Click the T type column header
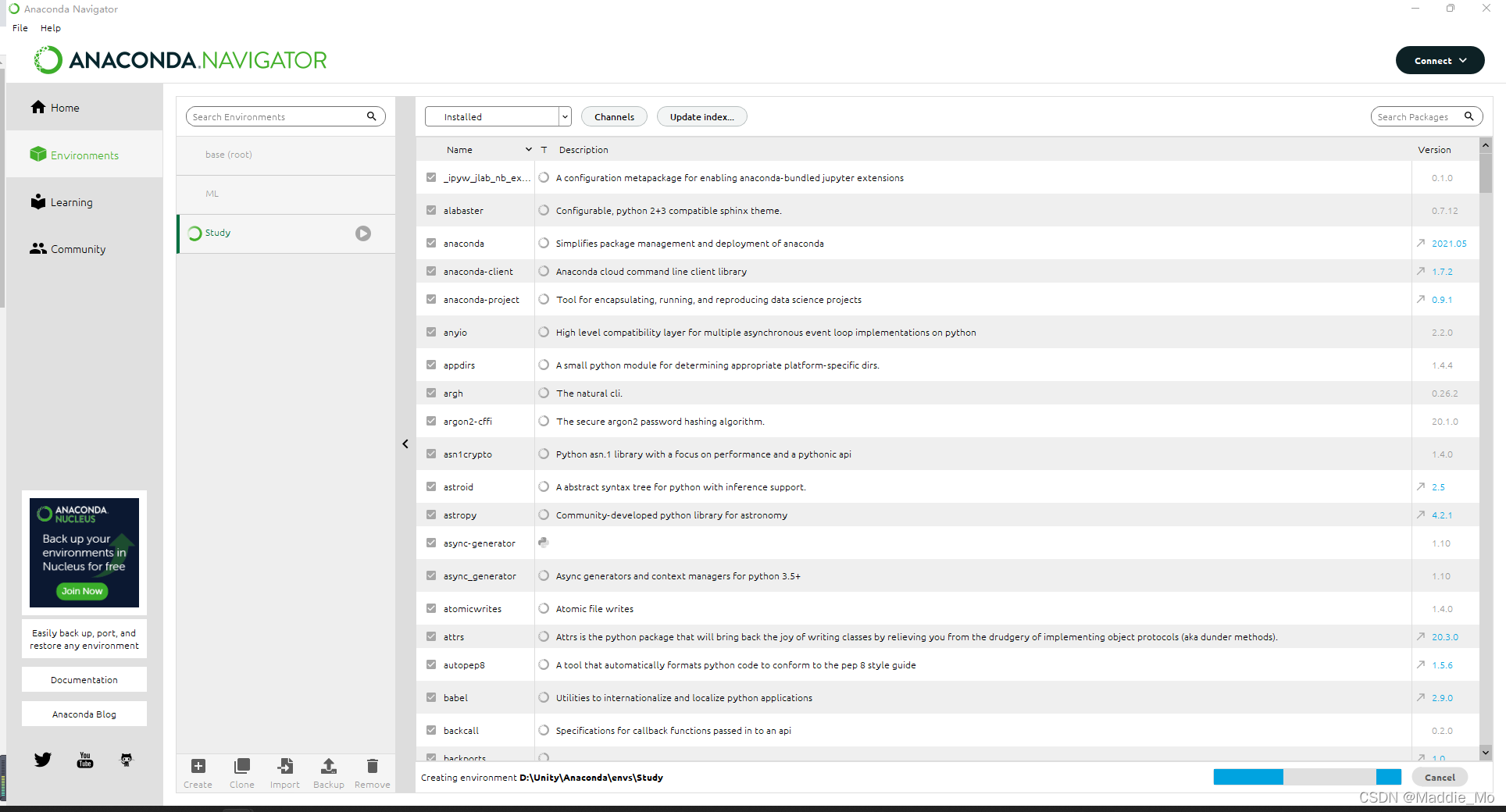 click(x=544, y=150)
